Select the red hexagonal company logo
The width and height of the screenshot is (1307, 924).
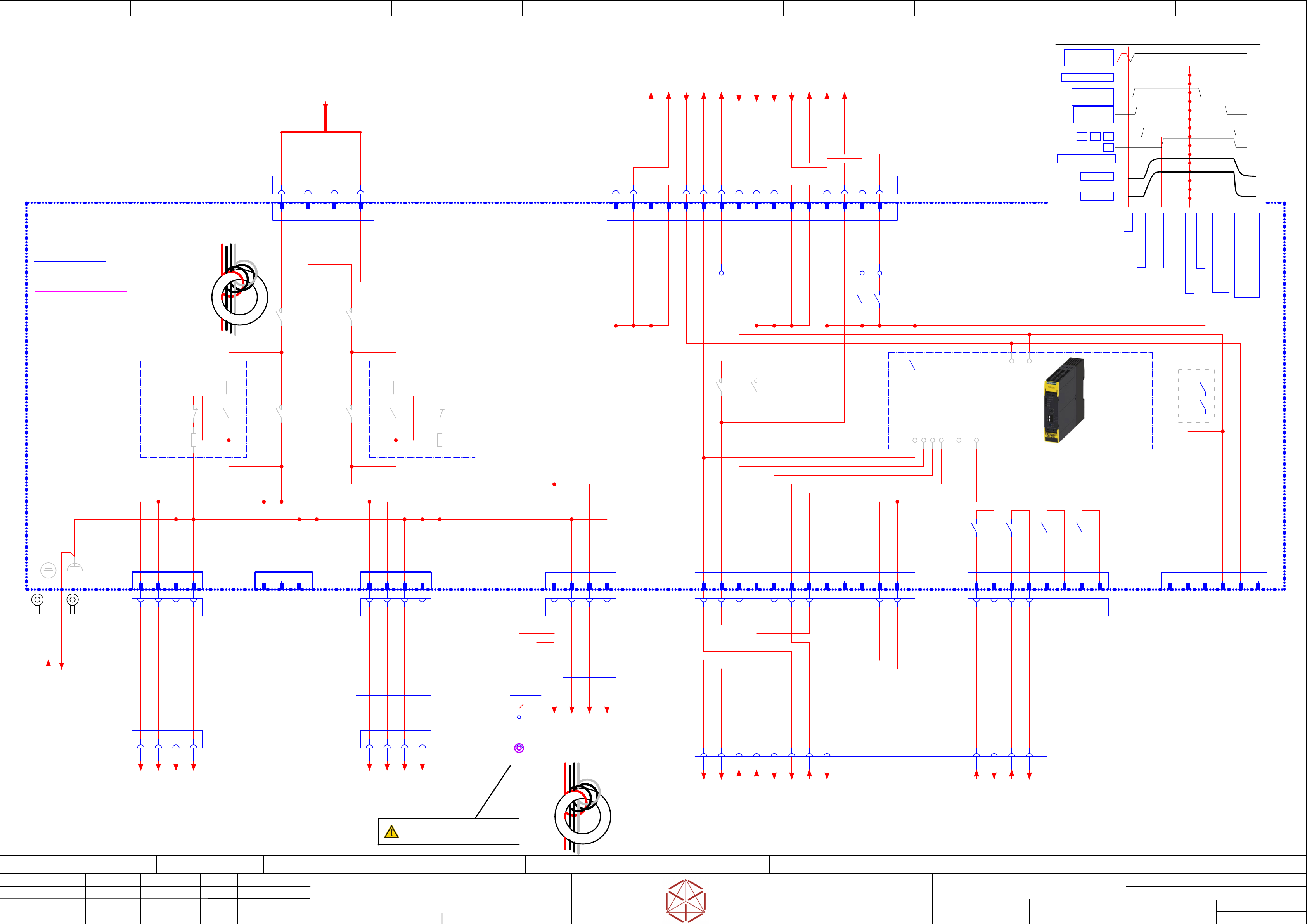coord(686,901)
